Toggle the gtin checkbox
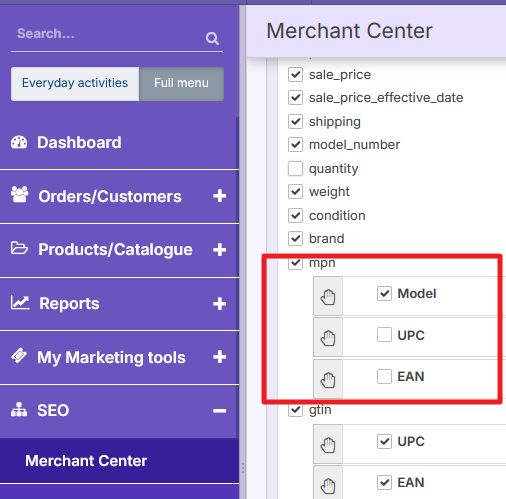Screen dimensions: 506x499 295,410
